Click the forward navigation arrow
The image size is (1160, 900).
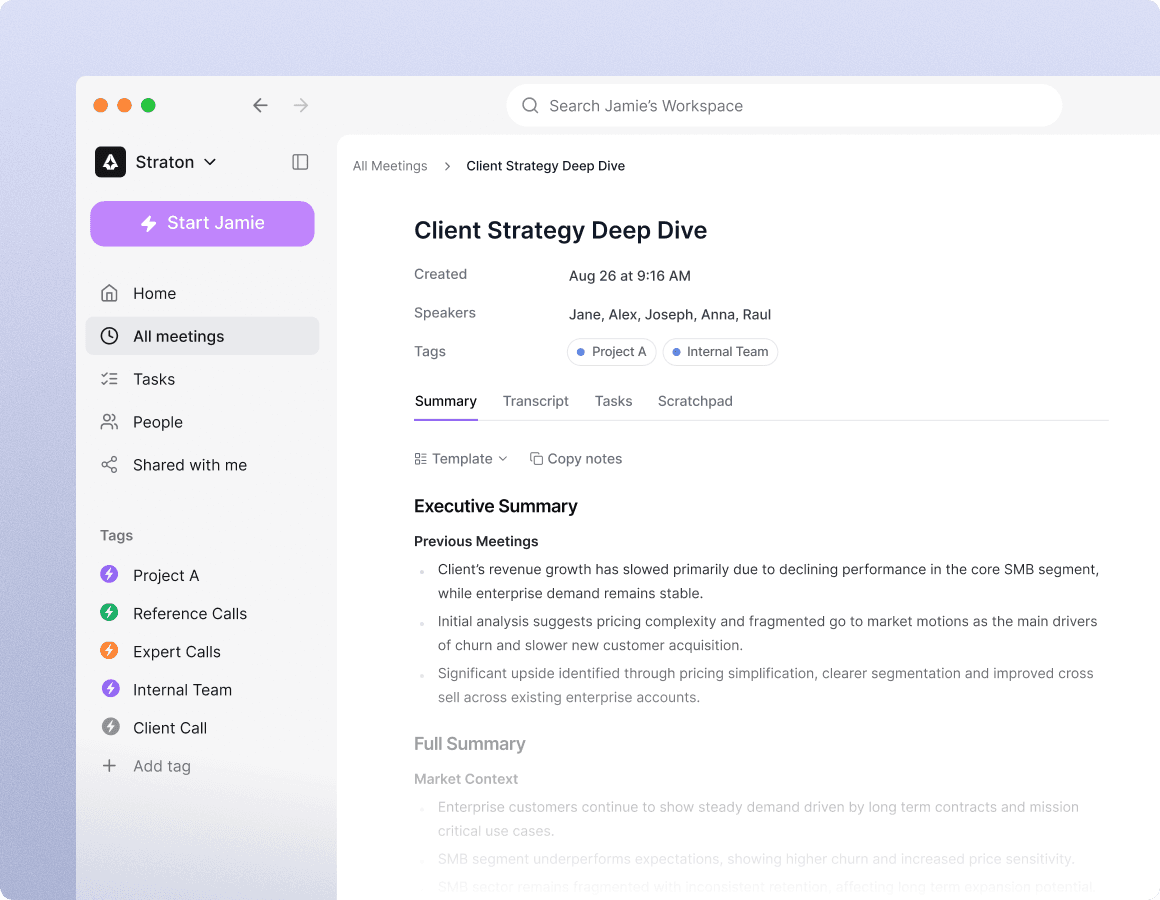[300, 105]
